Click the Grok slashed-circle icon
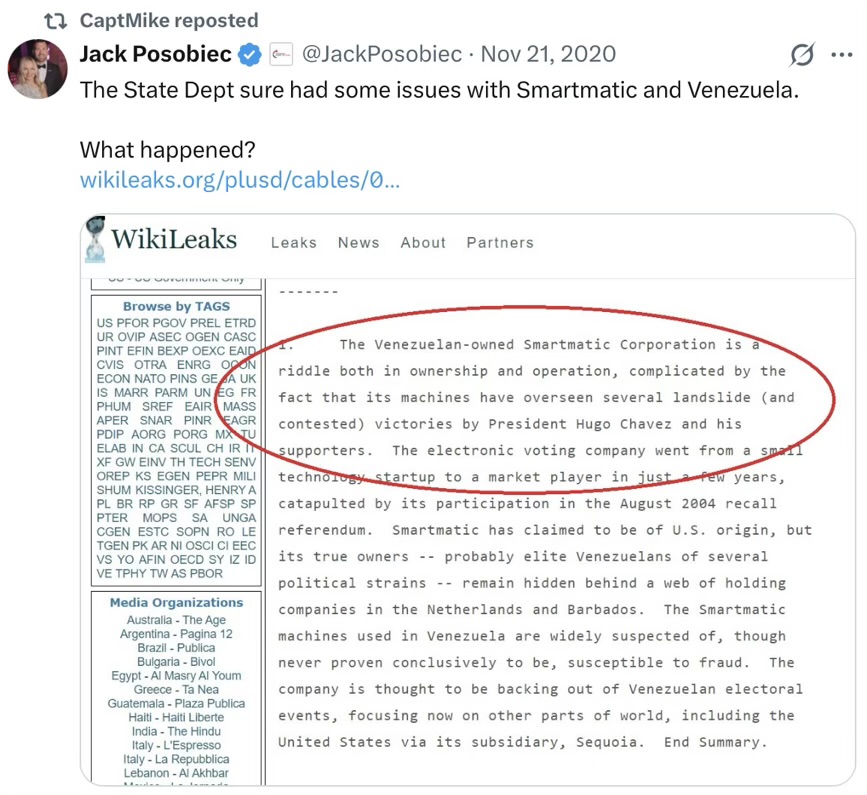867x795 pixels. (801, 55)
